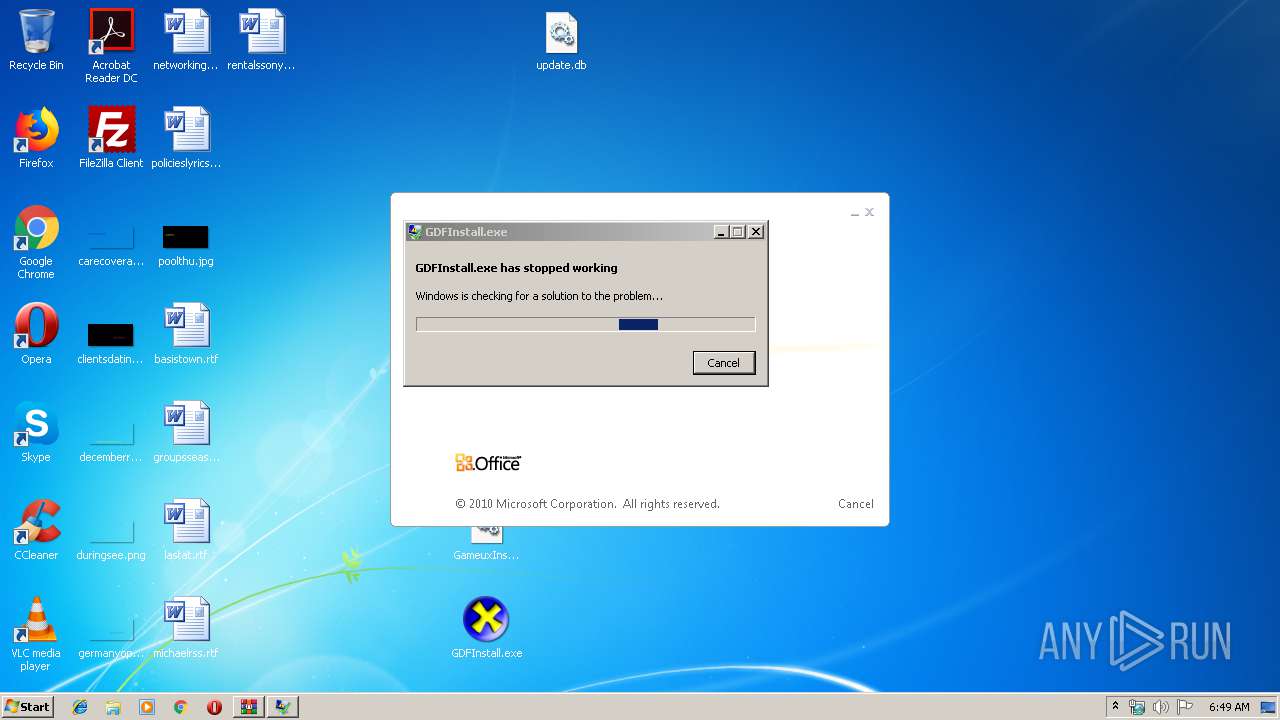Open the Firefox desktop shortcut
Image resolution: width=1280 pixels, height=720 pixels.
click(36, 138)
